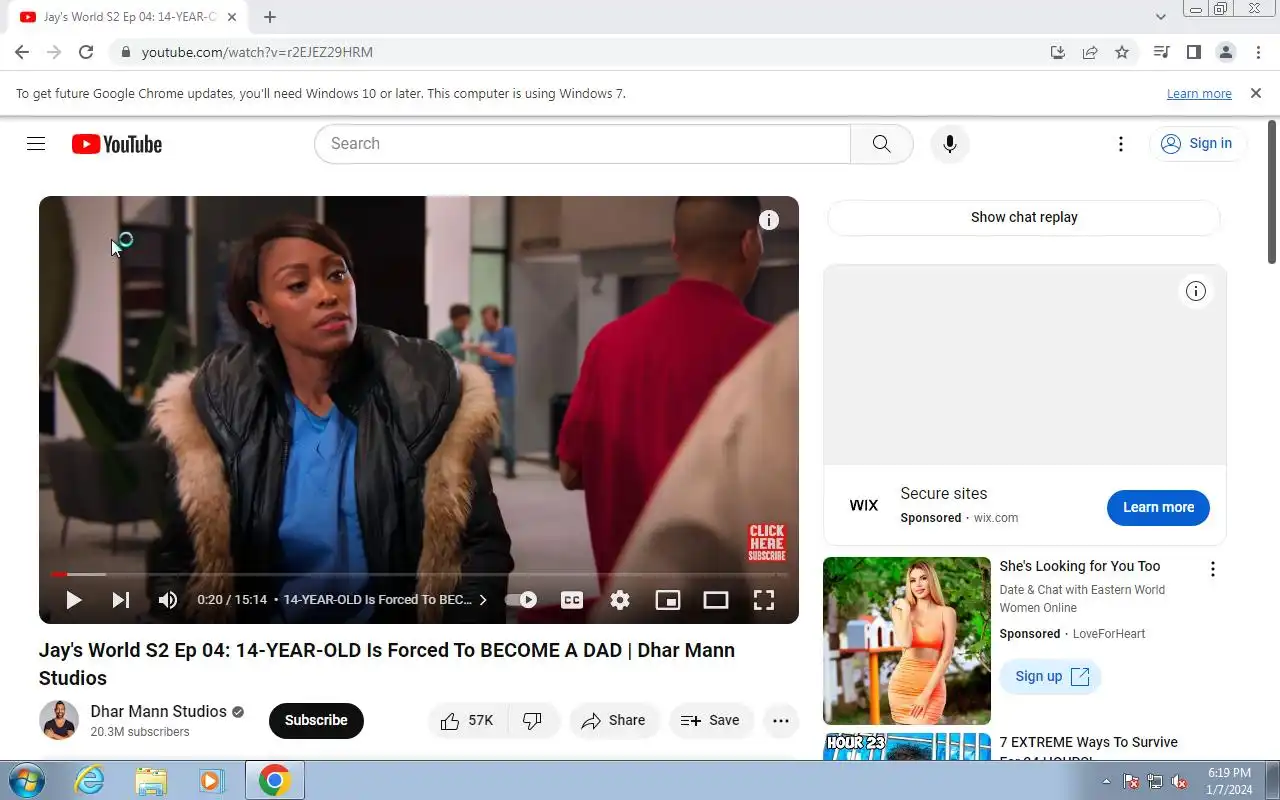Screen dimensions: 1280x800
Task: Open more actions ellipsis below video
Action: [781, 720]
